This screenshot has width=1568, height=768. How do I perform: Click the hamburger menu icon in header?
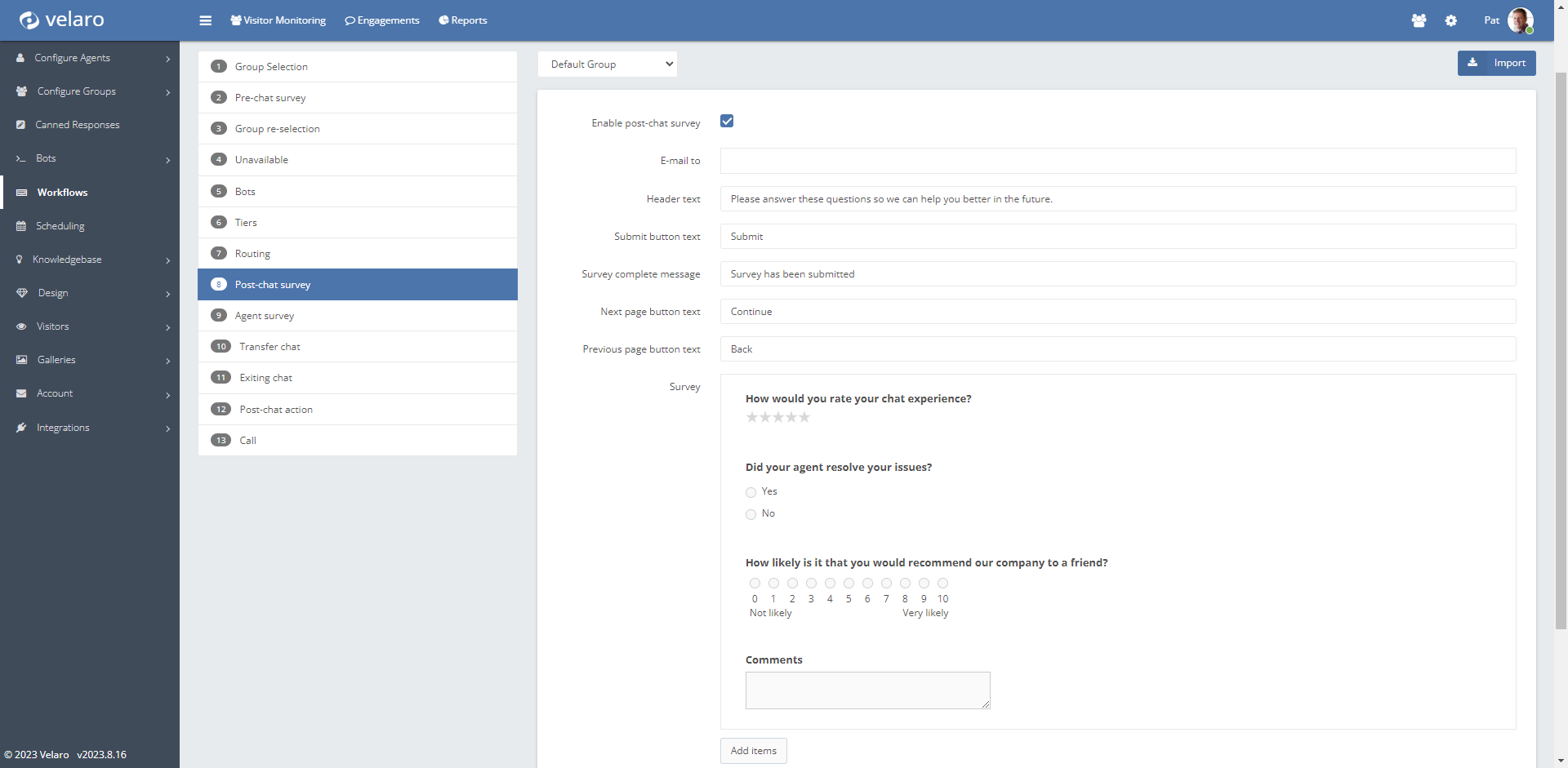205,20
